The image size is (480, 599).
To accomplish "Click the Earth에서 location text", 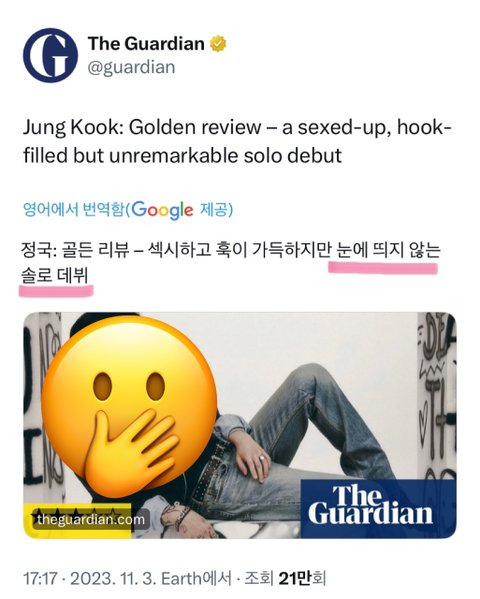I will 196,578.
